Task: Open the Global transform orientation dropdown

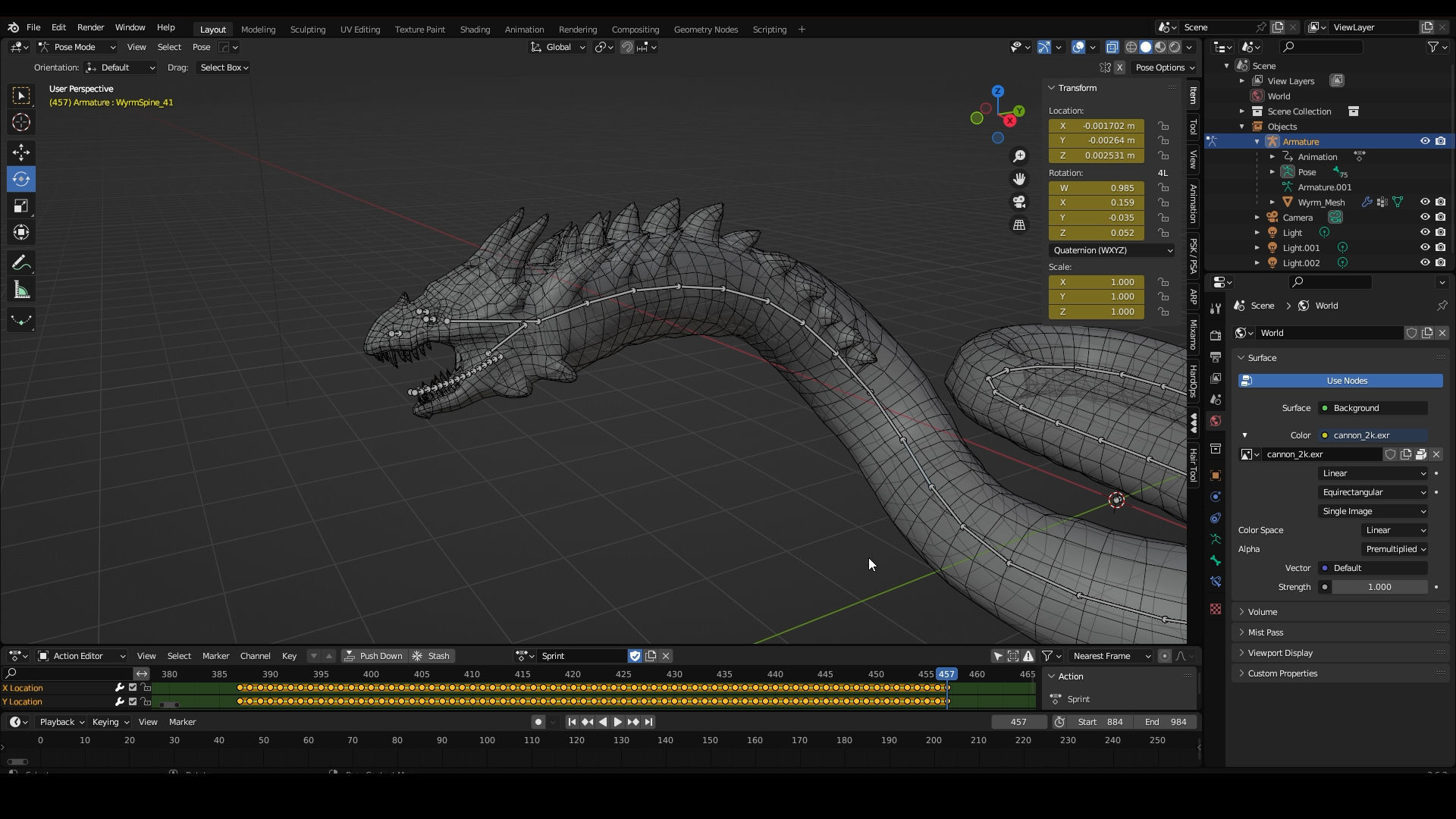Action: pos(557,47)
